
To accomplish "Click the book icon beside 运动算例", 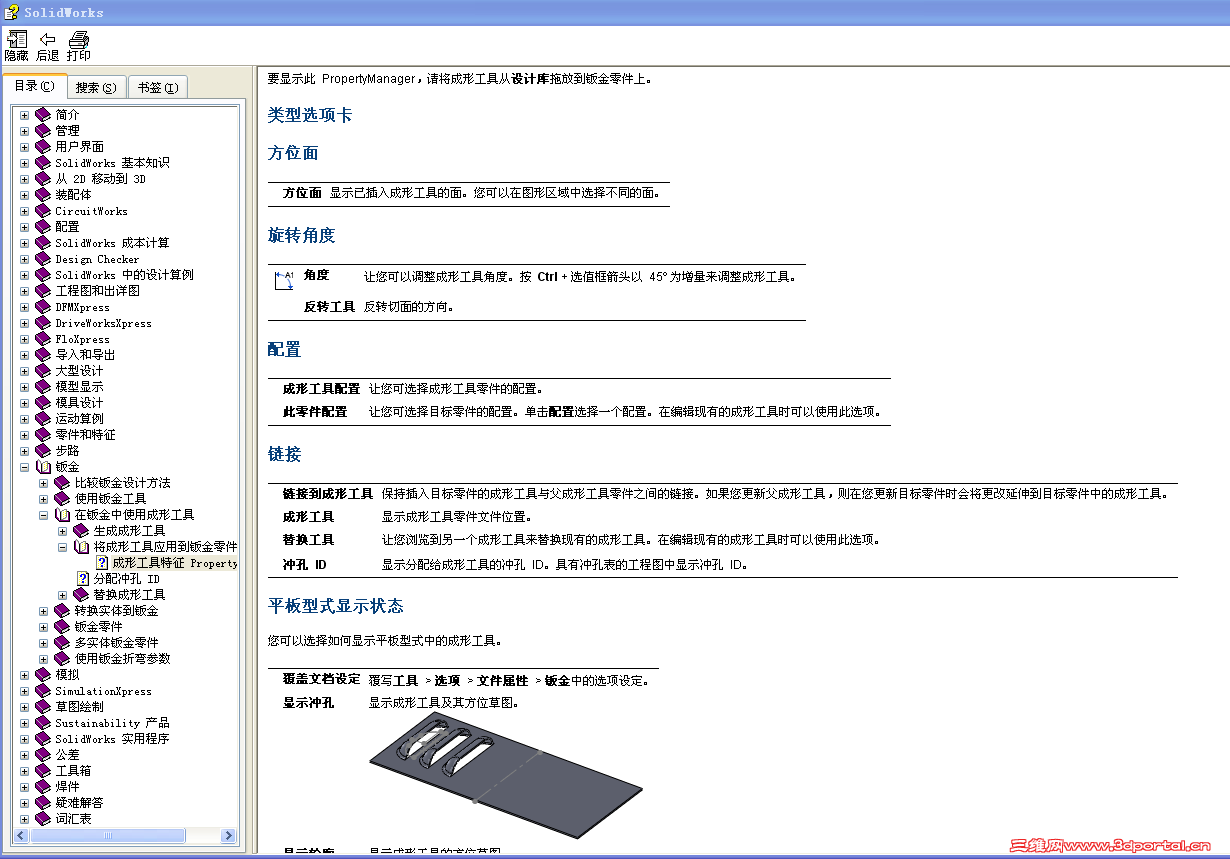I will point(43,419).
